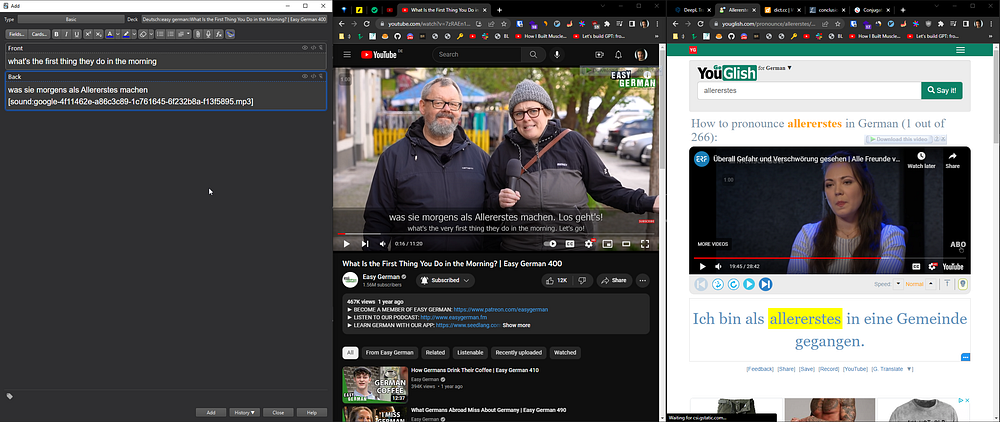
Task: Switch to the DeepL Translate browser tab
Action: click(691, 9)
